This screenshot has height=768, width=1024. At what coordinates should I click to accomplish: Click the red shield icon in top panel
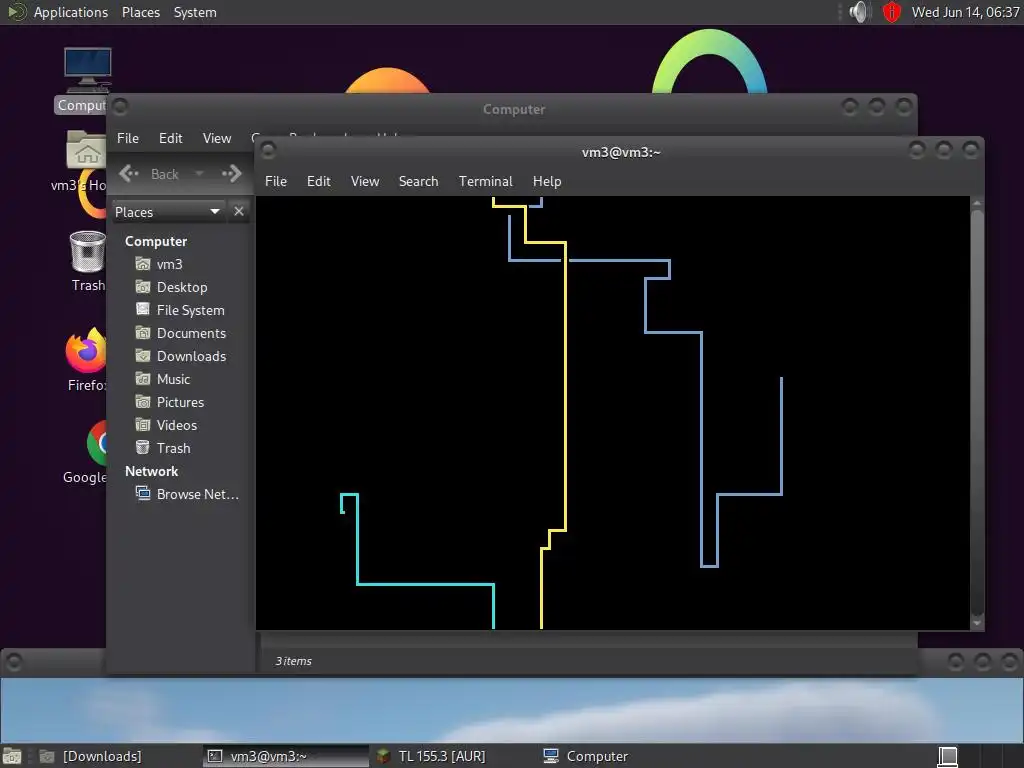click(x=891, y=12)
